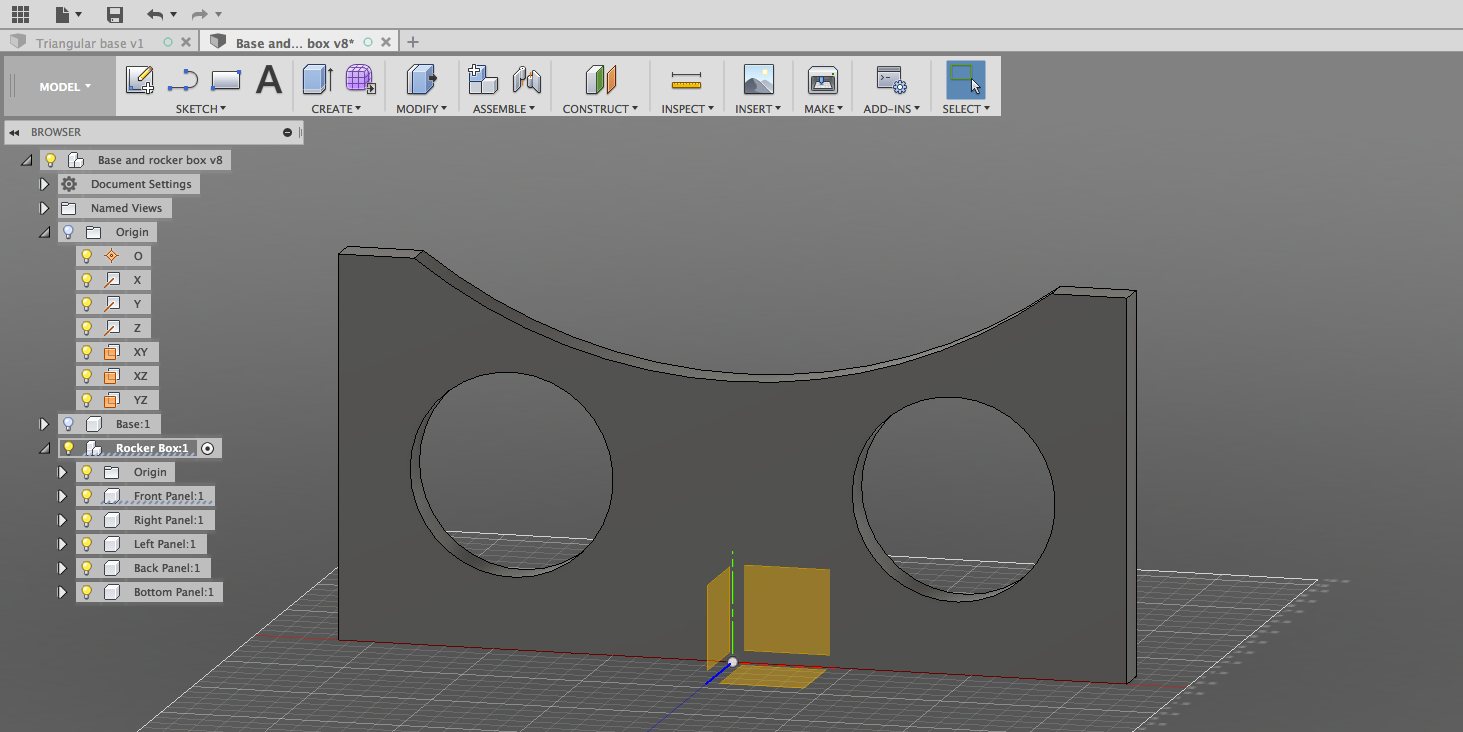Open the INSPECT menu label

click(688, 109)
